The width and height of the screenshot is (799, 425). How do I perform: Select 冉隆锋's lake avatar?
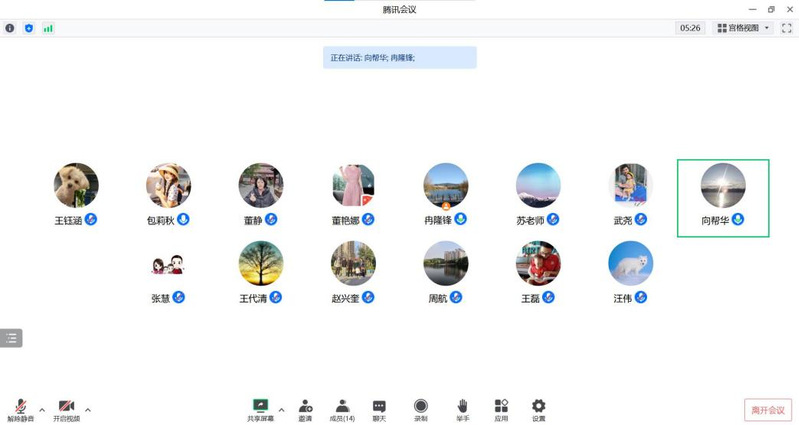tap(446, 185)
